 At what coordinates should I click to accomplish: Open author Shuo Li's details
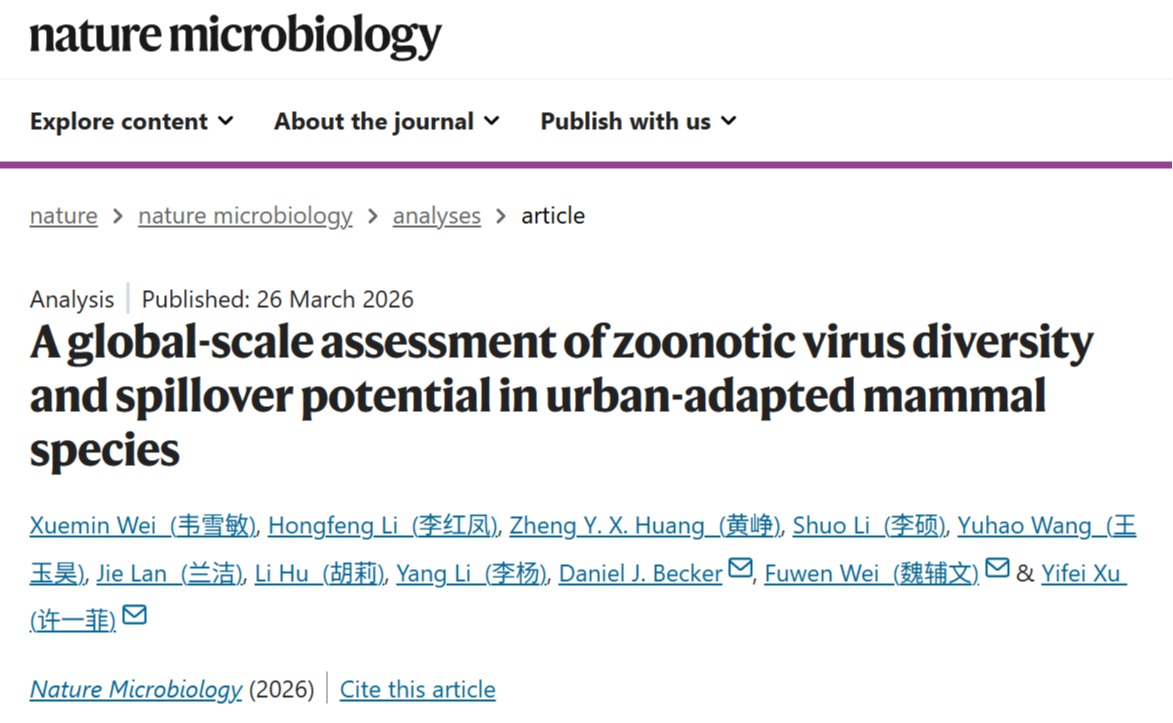point(869,526)
